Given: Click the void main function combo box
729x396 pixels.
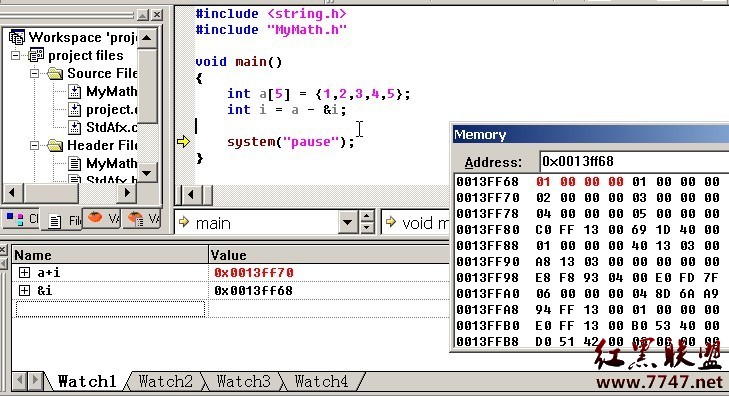Looking at the screenshot, I should click(415, 223).
